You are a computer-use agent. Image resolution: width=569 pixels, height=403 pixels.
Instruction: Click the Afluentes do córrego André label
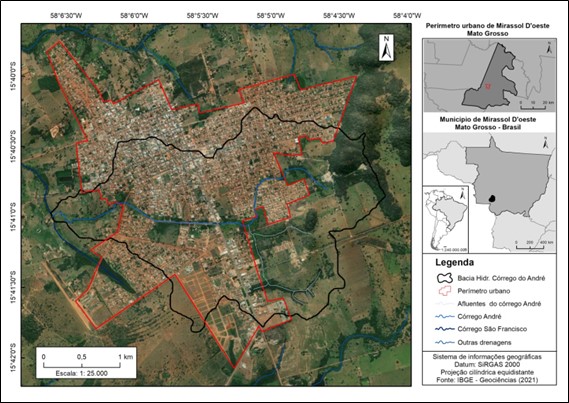(x=499, y=304)
